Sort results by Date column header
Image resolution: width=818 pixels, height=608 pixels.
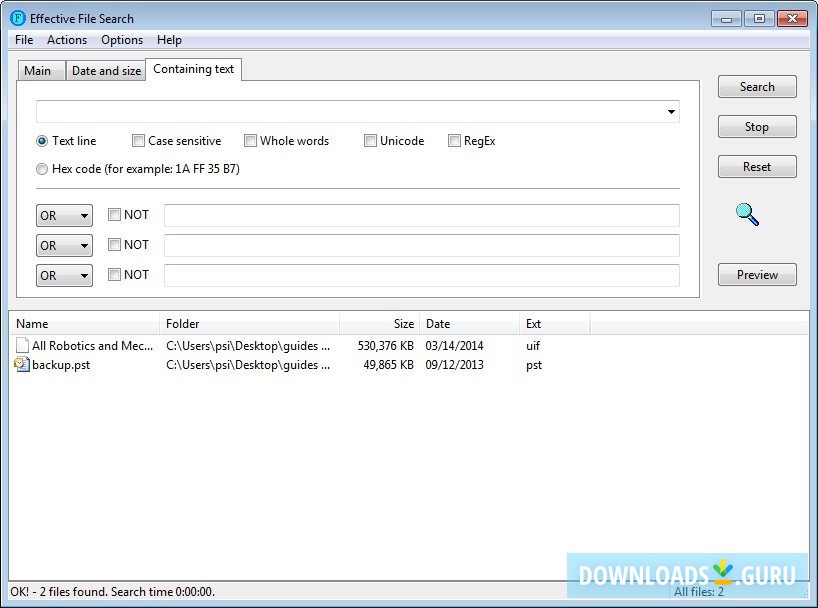470,324
